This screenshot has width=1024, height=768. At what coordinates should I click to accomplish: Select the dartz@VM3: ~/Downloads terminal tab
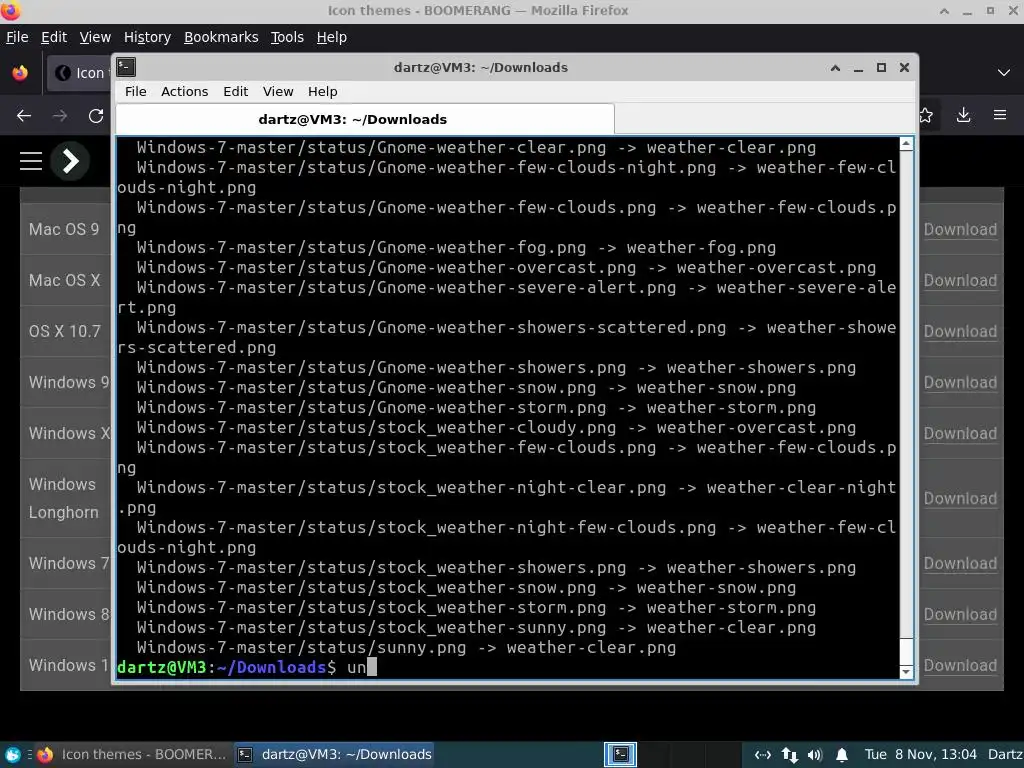[x=365, y=119]
